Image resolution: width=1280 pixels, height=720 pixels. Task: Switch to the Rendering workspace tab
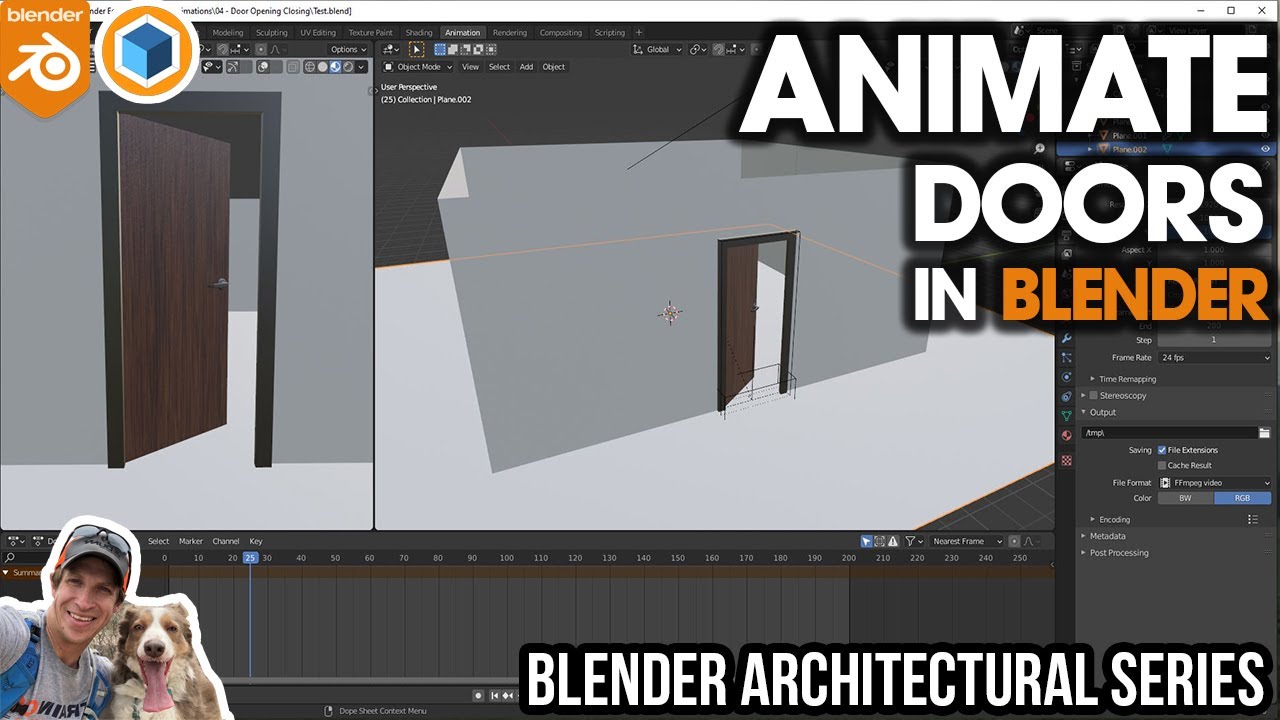click(510, 32)
